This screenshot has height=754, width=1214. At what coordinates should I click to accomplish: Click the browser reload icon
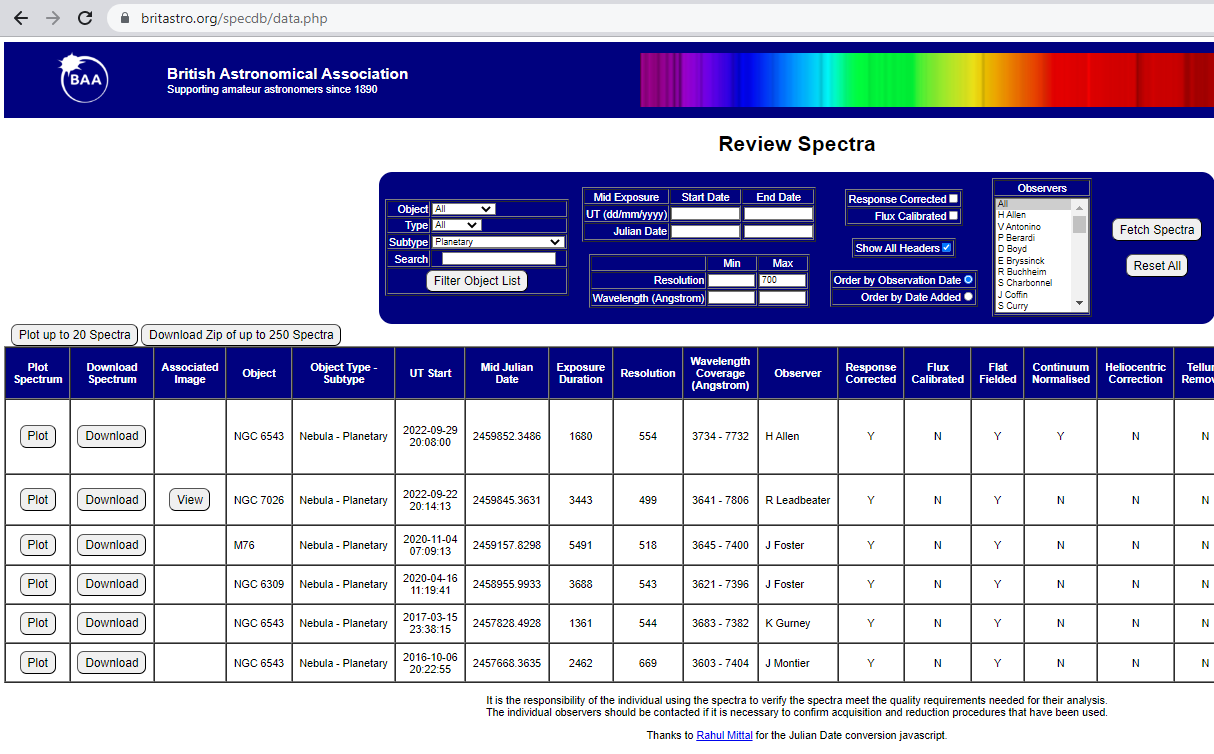pyautogui.click(x=85, y=18)
